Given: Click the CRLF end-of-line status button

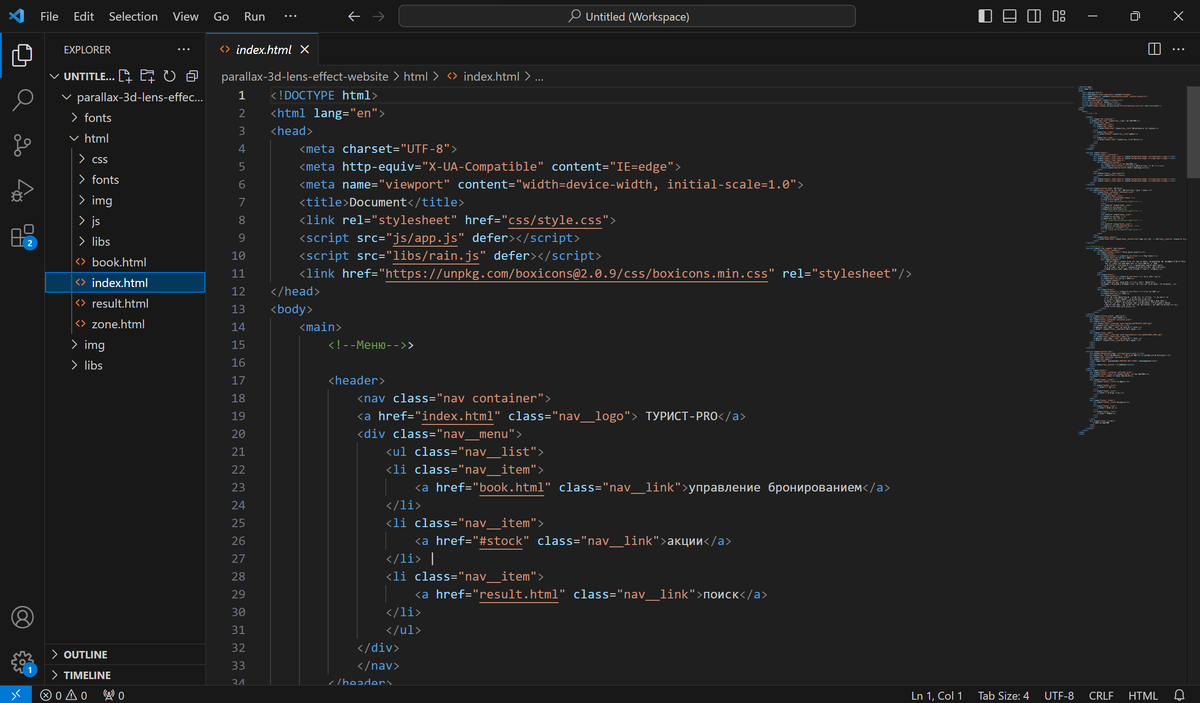Looking at the screenshot, I should coord(1100,695).
